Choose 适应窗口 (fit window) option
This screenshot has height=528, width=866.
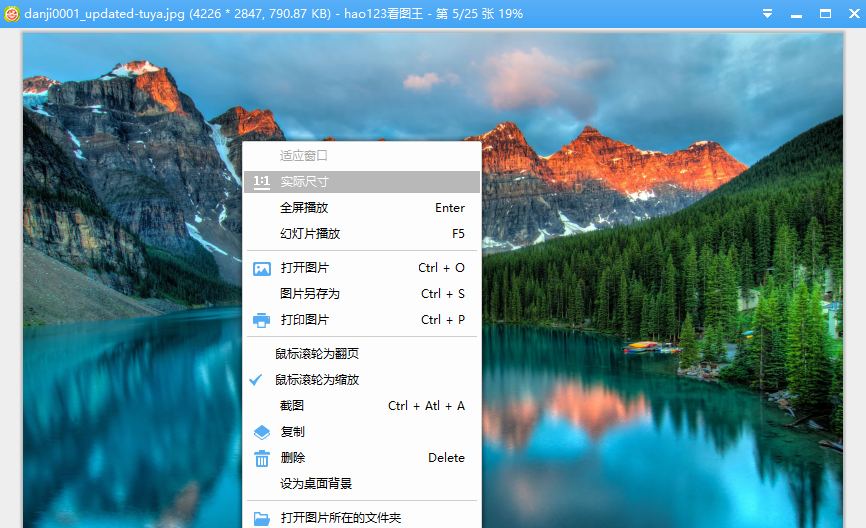click(x=362, y=156)
